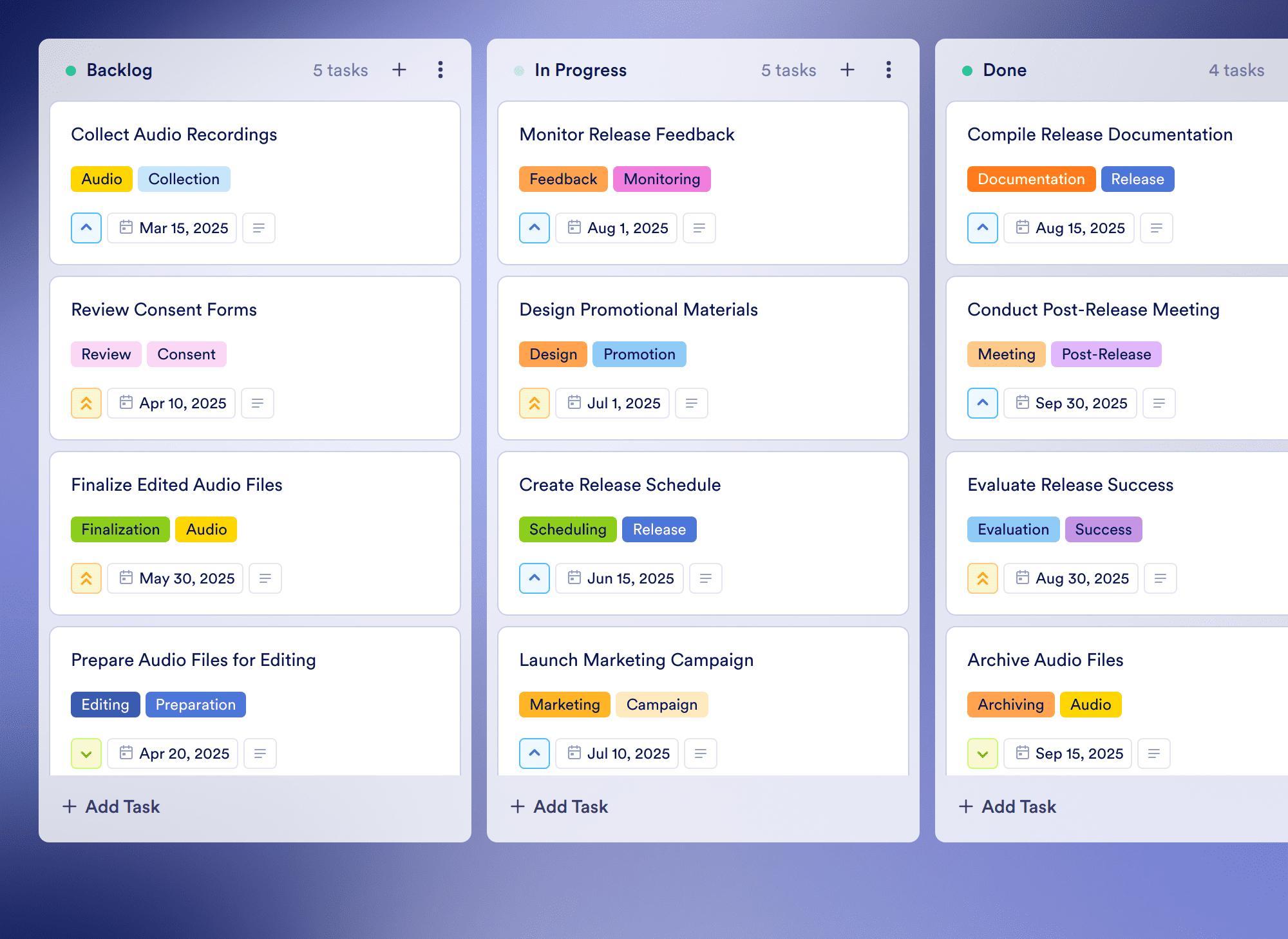Image resolution: width=1288 pixels, height=939 pixels.
Task: Click description icon on Evaluate Release Success
Action: coord(1160,578)
